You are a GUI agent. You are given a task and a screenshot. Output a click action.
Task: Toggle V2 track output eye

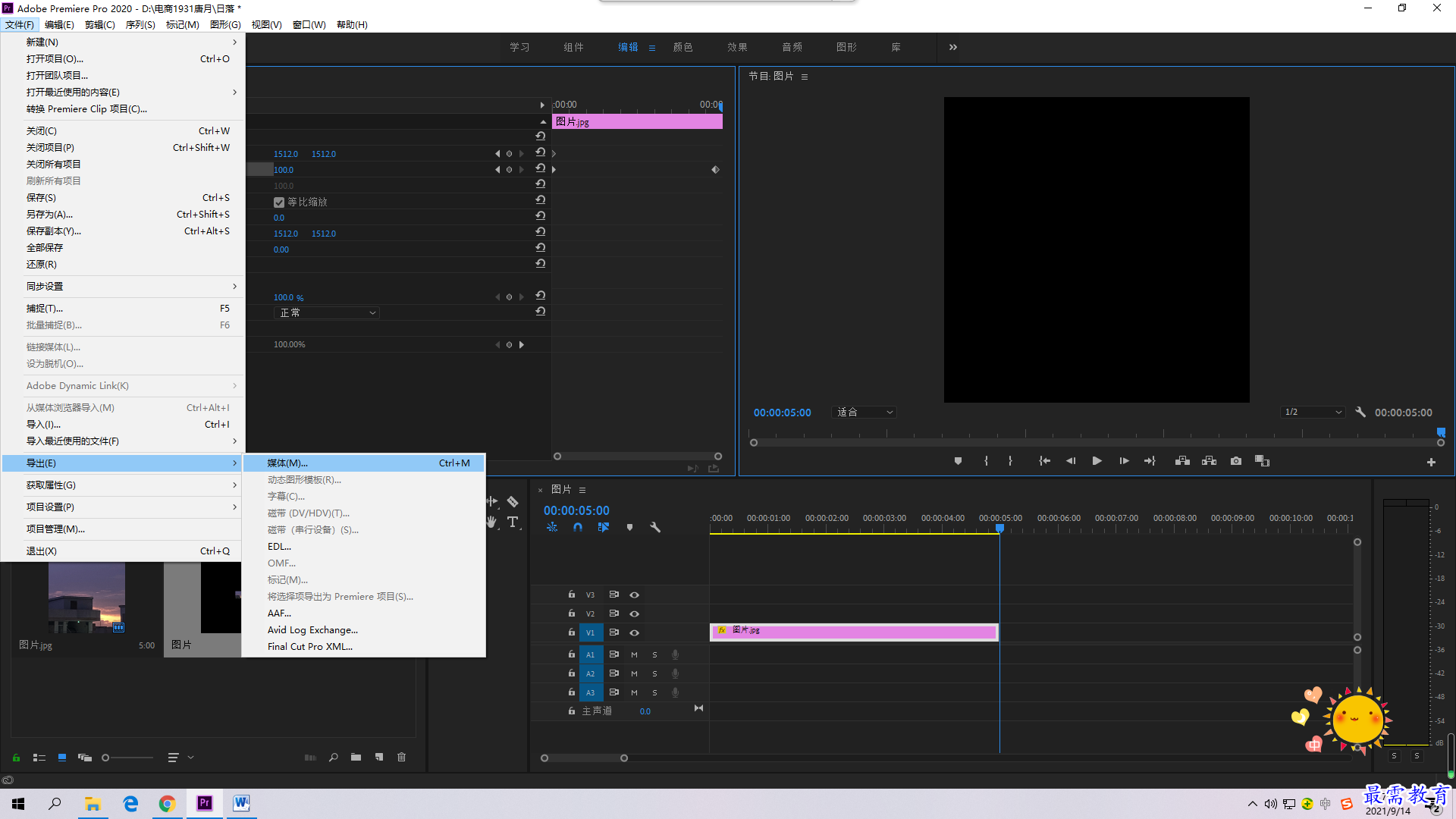coord(634,613)
